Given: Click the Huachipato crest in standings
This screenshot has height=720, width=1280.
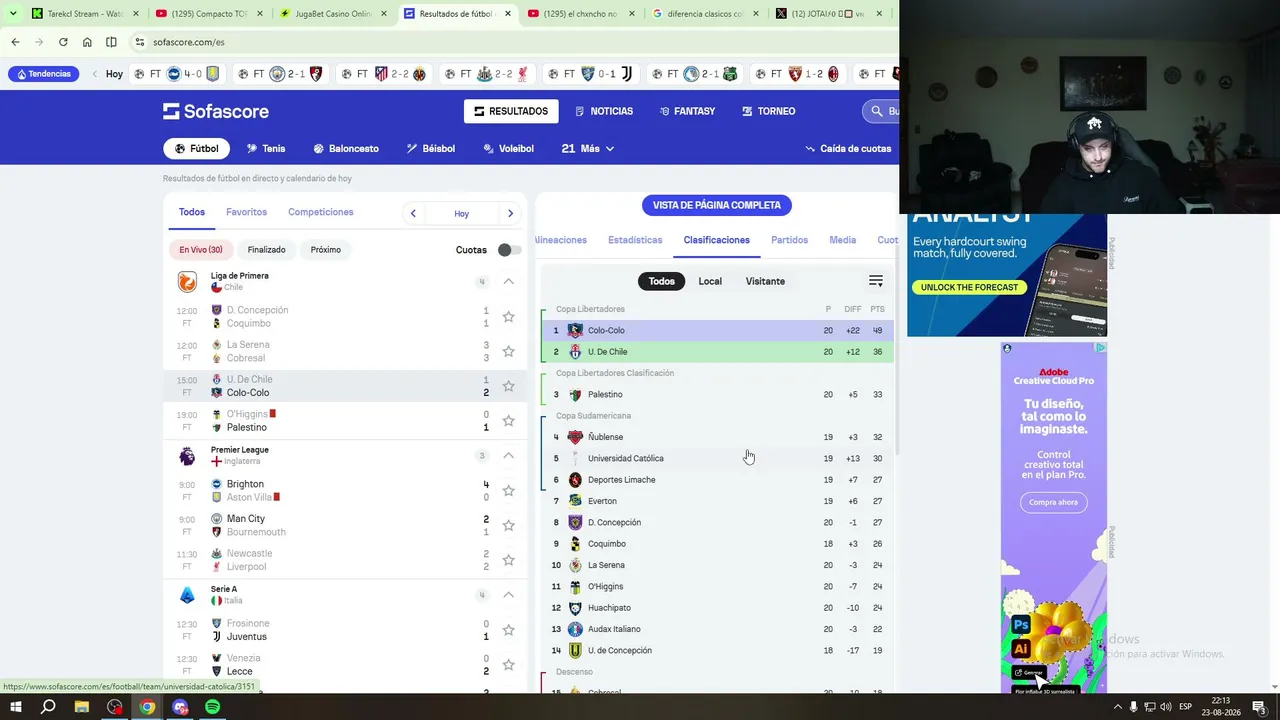Looking at the screenshot, I should tap(575, 608).
